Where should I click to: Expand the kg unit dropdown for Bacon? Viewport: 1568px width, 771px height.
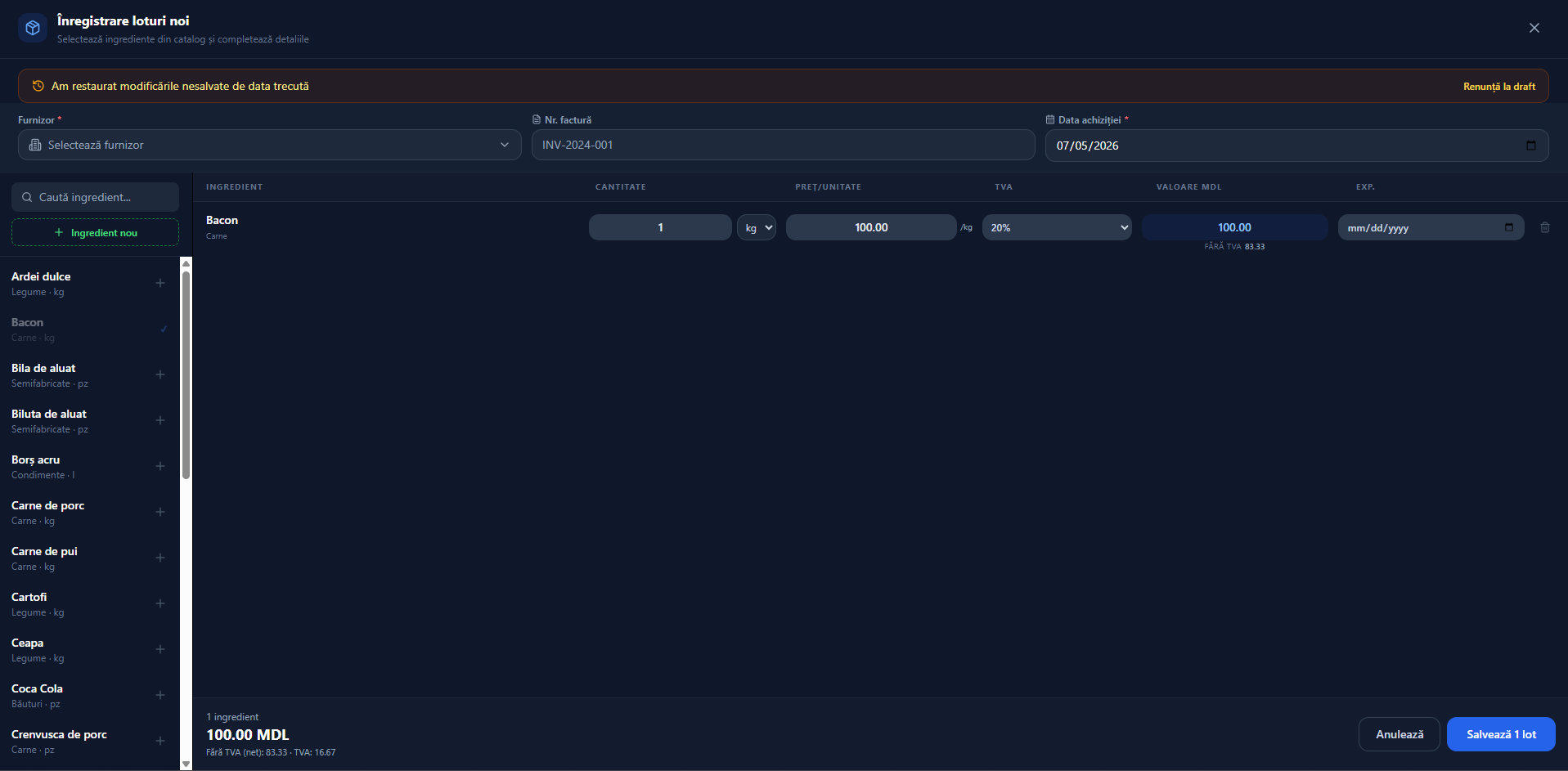757,227
